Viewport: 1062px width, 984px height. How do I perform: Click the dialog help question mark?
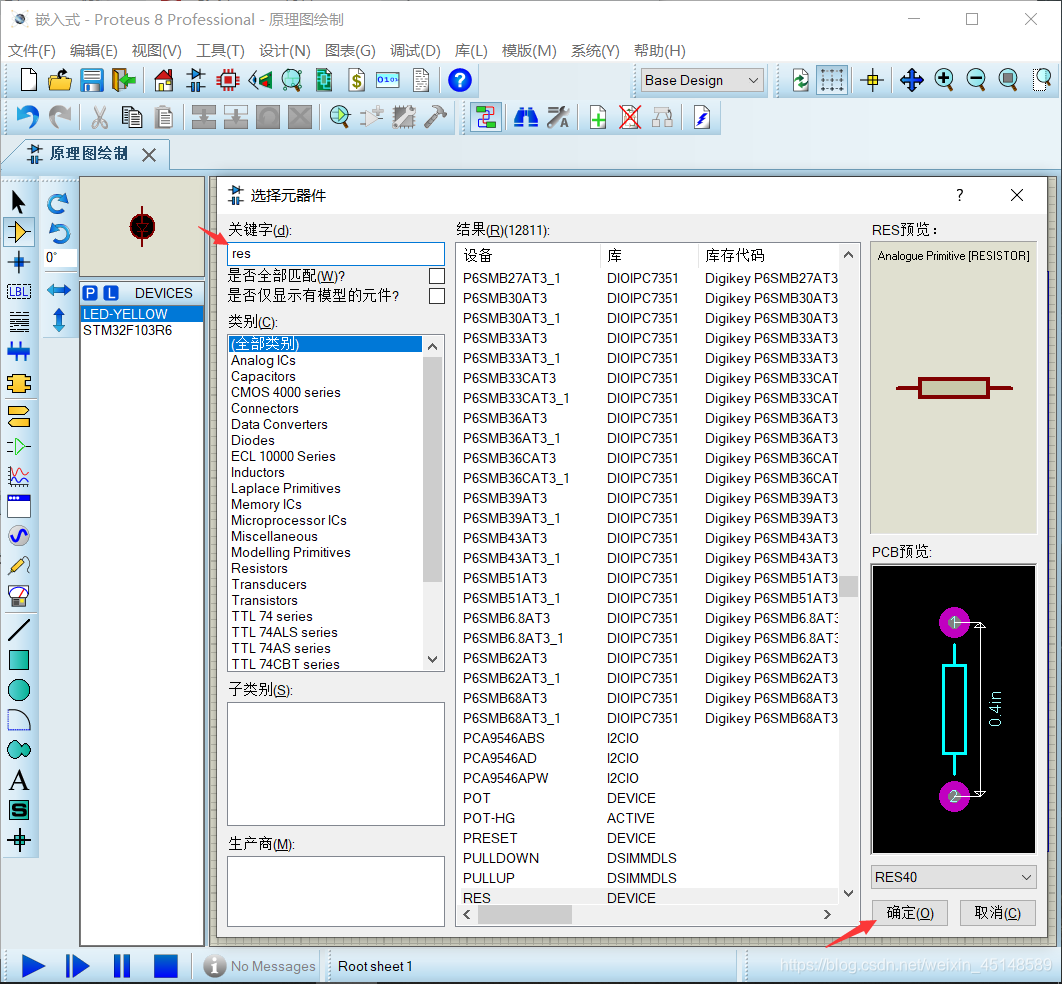coord(959,195)
